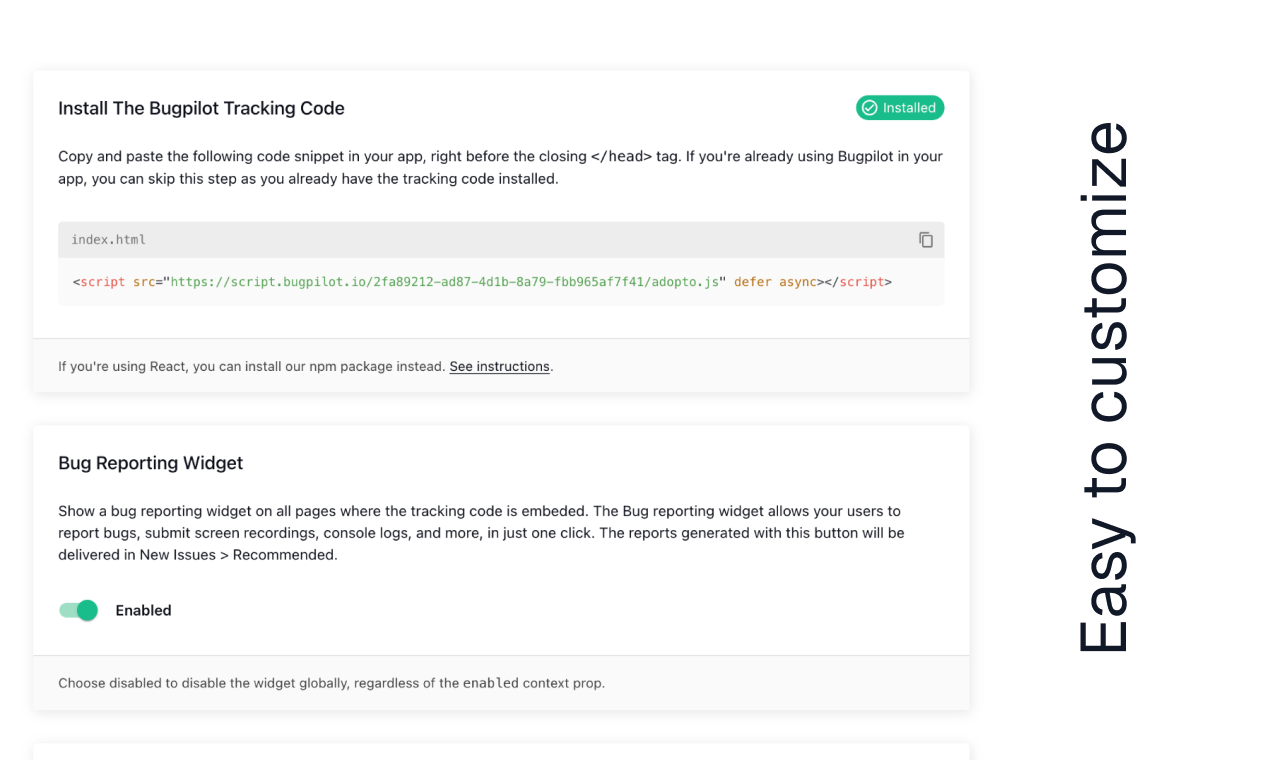Select the Bug Reporting Widget heading
This screenshot has height=760, width=1270.
[151, 463]
